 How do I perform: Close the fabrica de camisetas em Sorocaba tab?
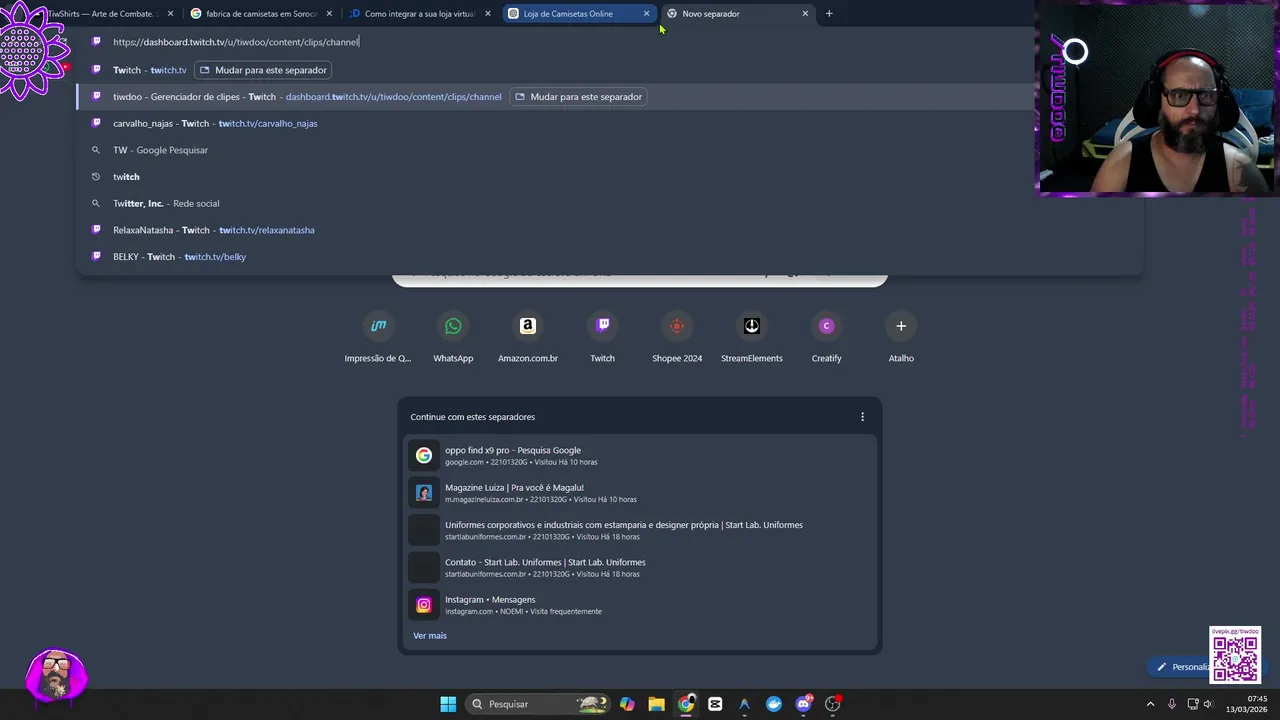pos(329,14)
